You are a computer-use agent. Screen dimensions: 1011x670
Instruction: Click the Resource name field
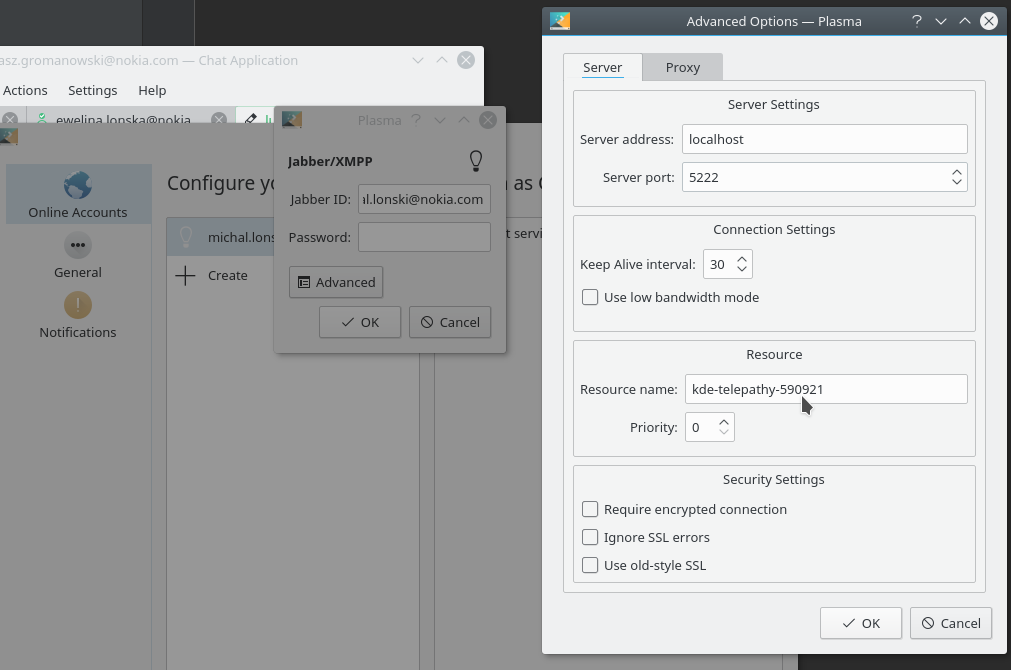click(826, 389)
